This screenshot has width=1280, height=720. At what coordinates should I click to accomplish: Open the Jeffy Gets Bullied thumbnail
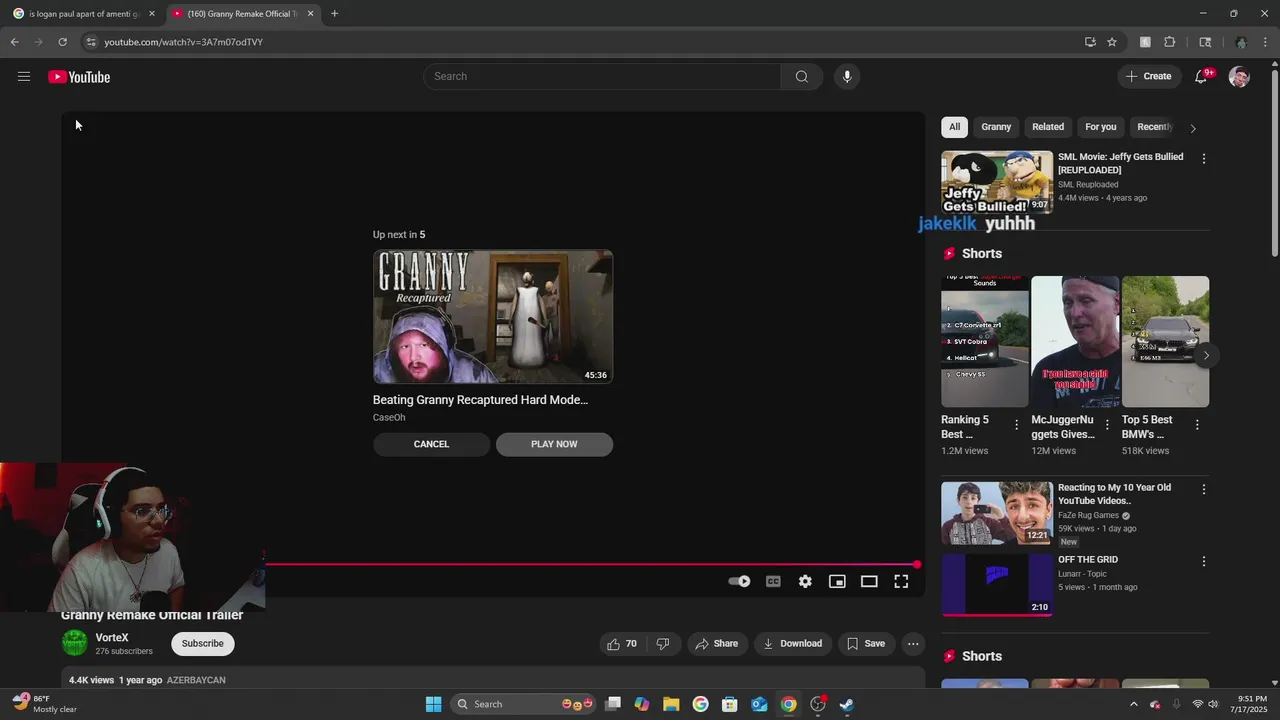997,182
